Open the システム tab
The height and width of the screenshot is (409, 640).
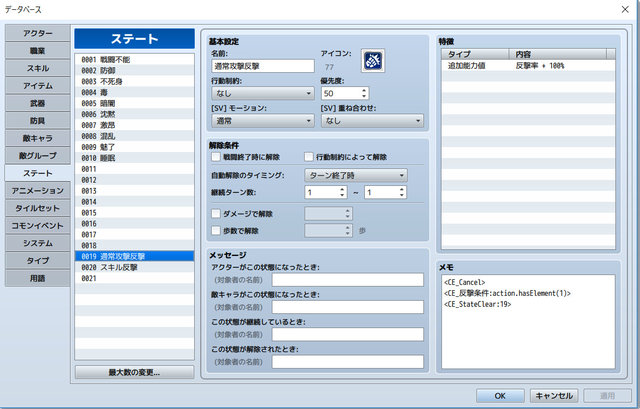[x=38, y=243]
